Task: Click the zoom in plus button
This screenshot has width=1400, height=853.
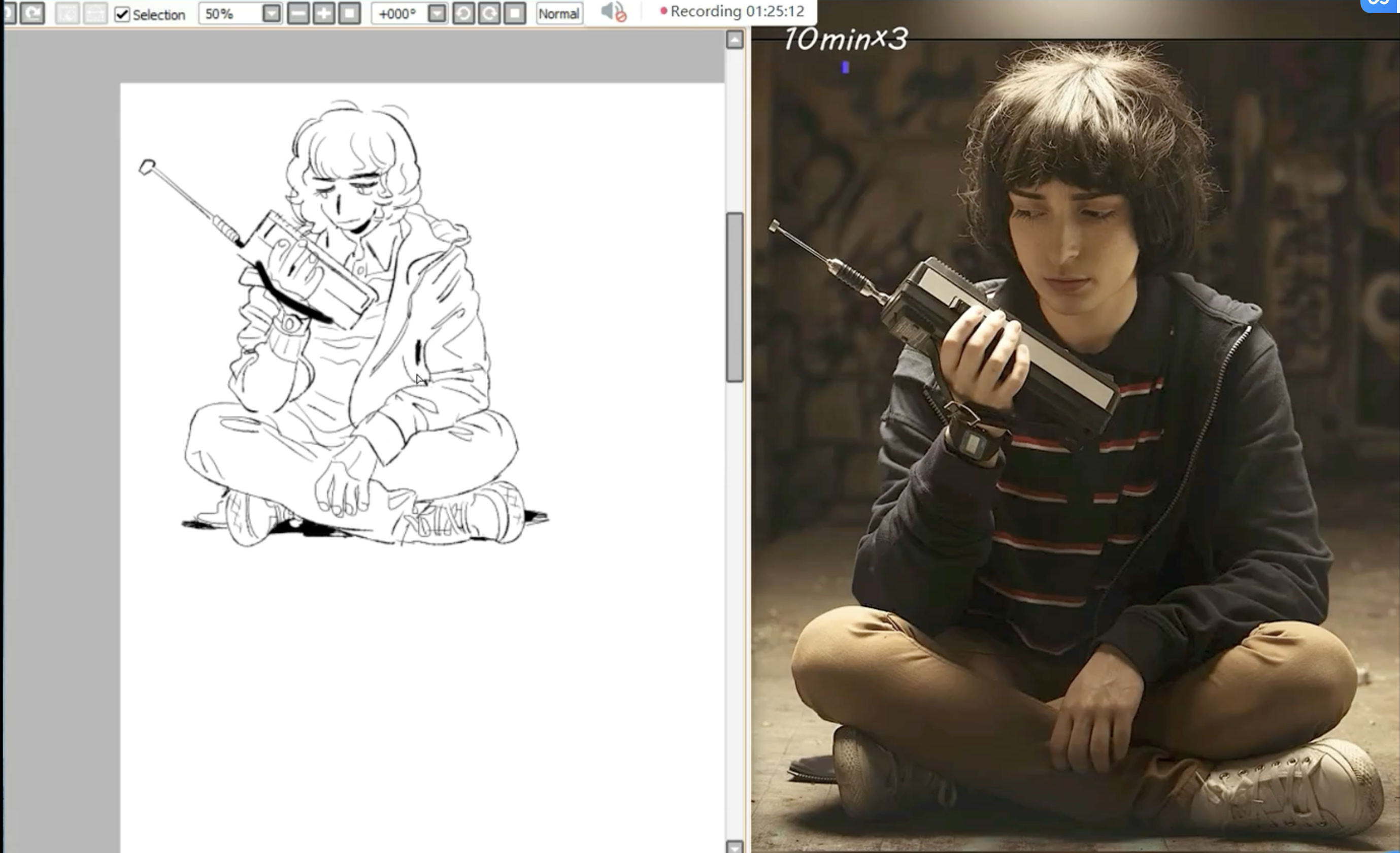Action: 324,13
